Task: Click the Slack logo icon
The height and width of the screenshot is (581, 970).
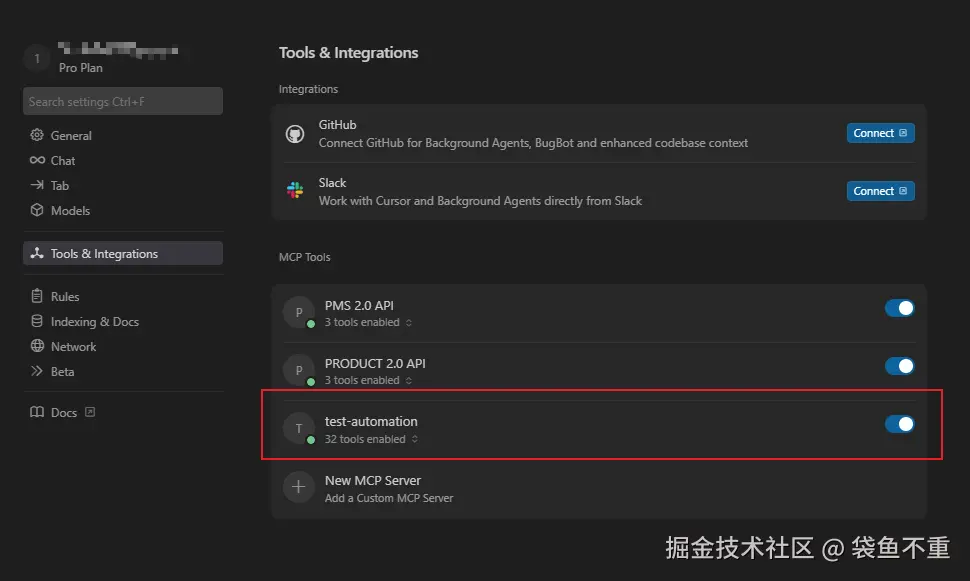Action: [x=295, y=191]
